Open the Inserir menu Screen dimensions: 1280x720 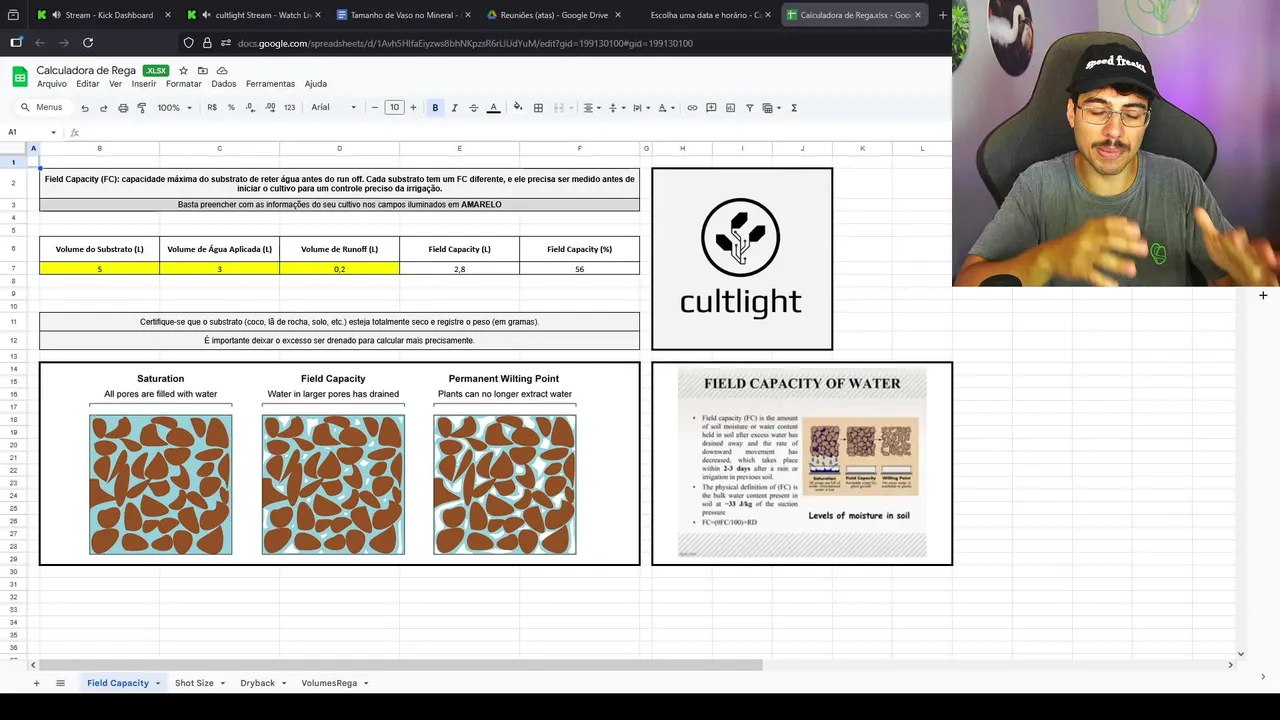point(144,84)
